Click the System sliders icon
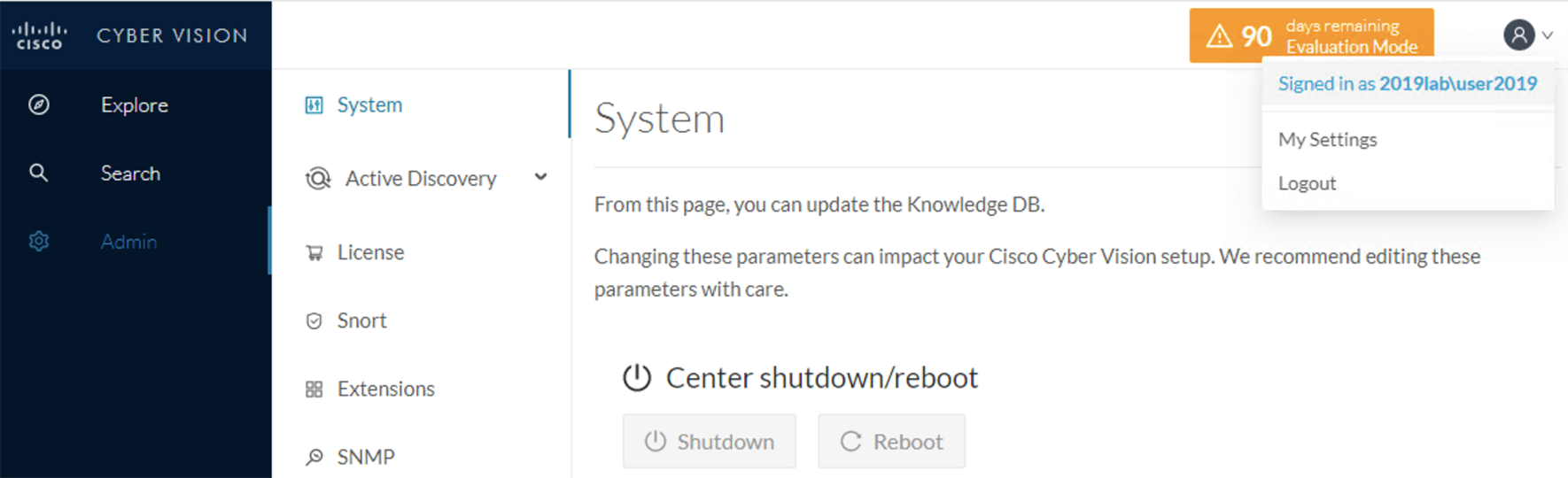 coord(314,105)
